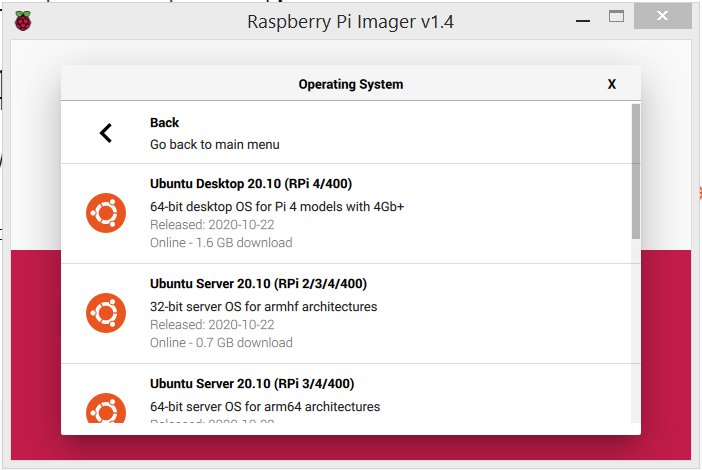This screenshot has width=702, height=470.
Task: Close the Raspberry Pi Imager window
Action: point(662,16)
